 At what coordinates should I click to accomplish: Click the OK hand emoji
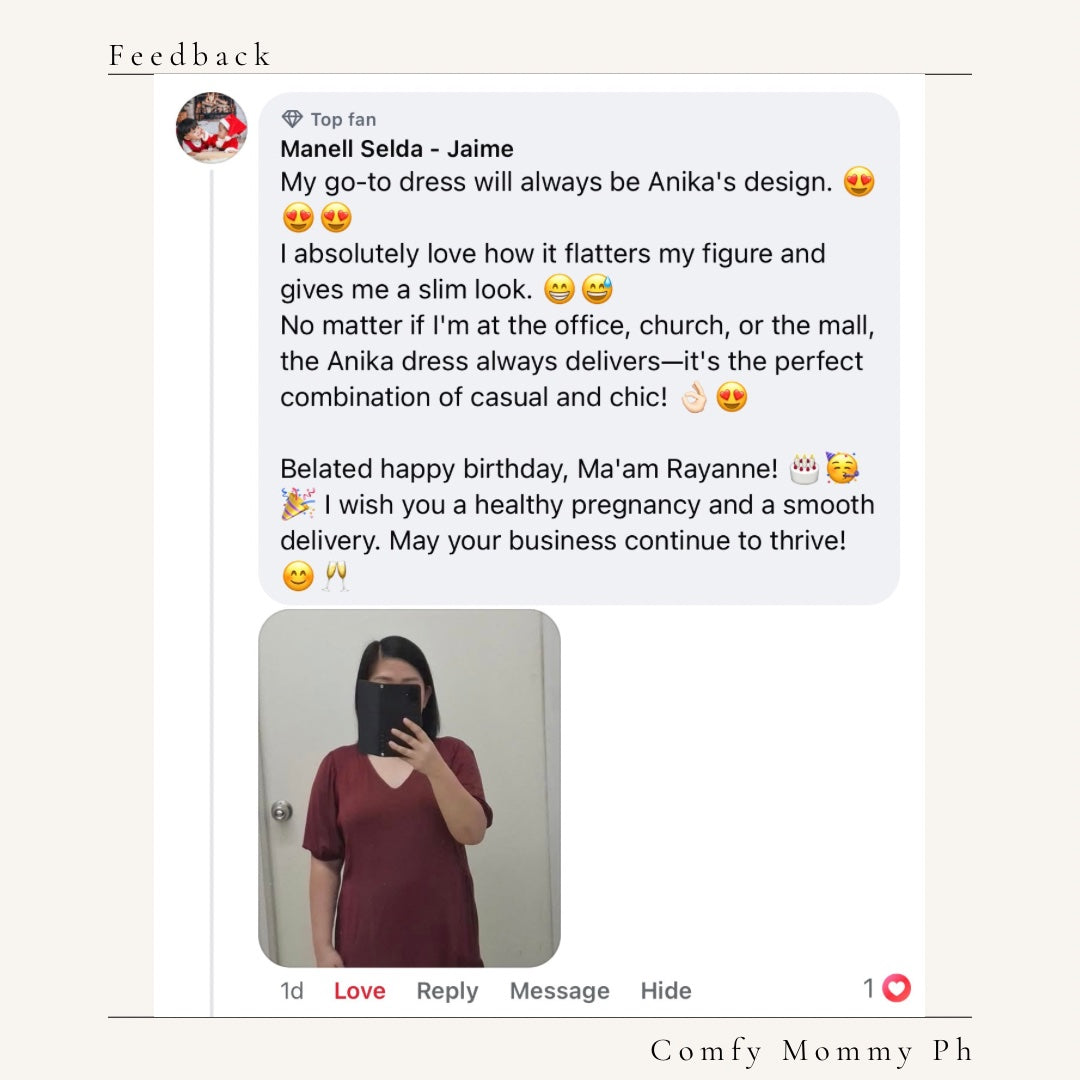tap(694, 397)
